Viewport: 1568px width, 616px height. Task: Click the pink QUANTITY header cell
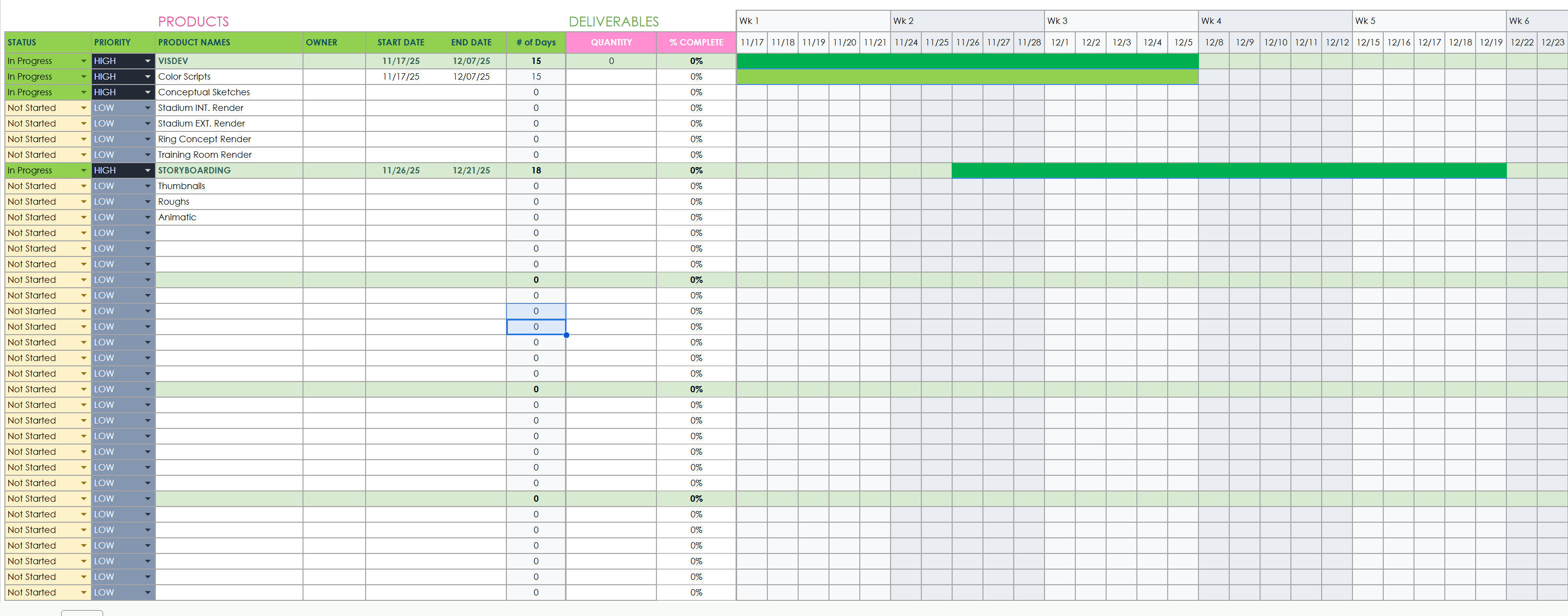[610, 42]
